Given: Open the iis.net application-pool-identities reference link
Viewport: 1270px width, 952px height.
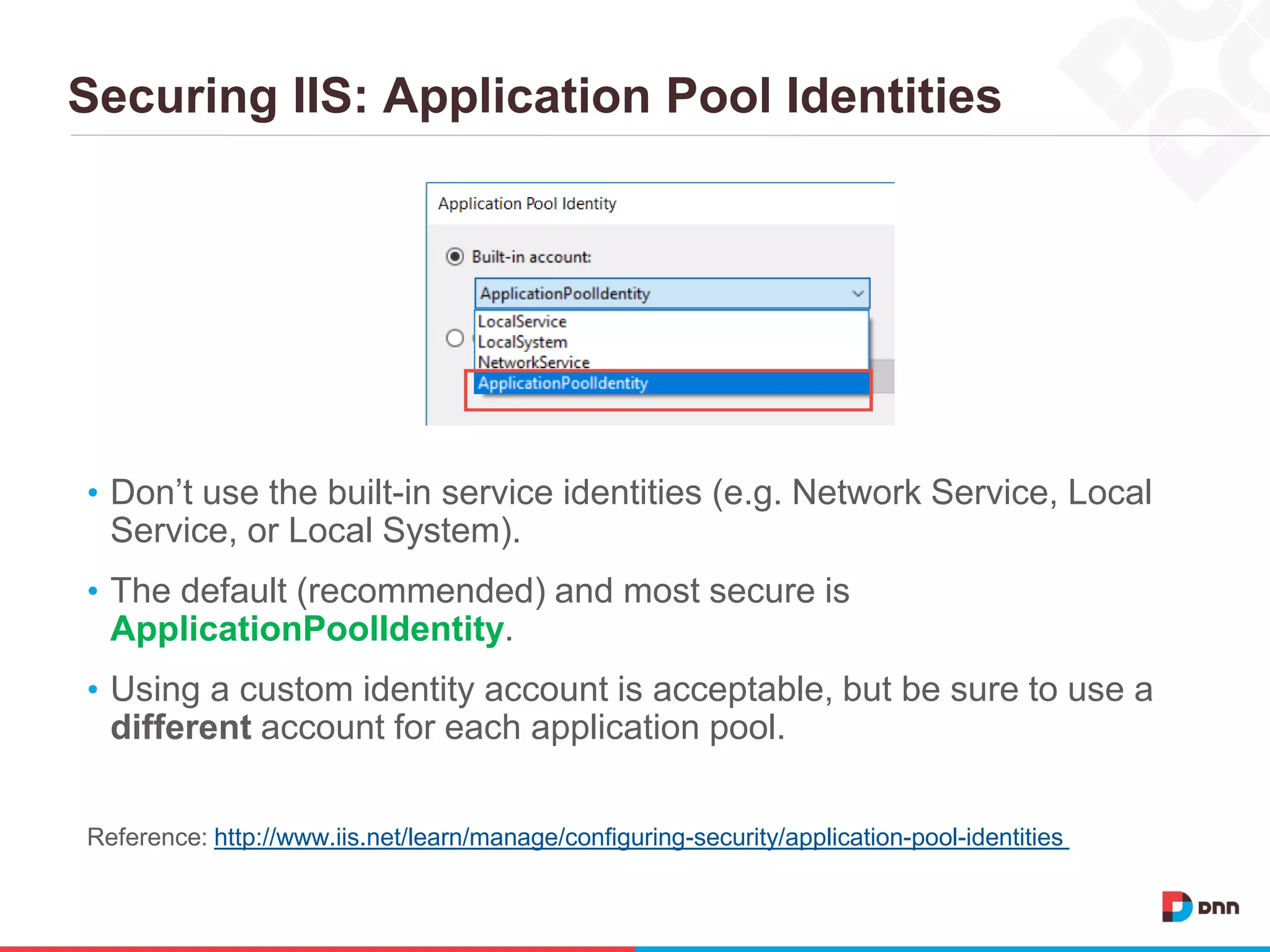Looking at the screenshot, I should pos(641,837).
